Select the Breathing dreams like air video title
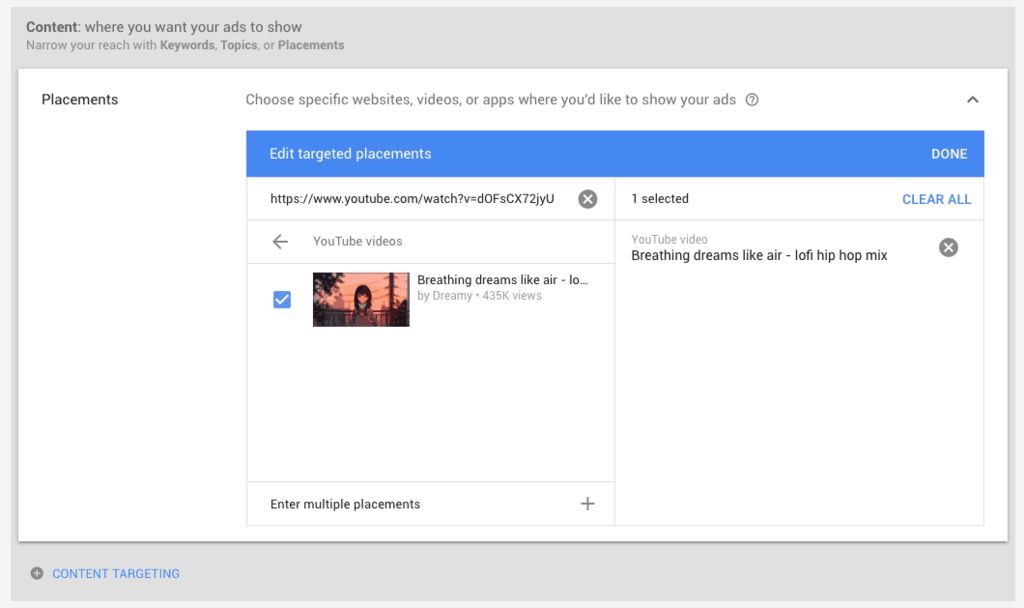 pyautogui.click(x=502, y=280)
